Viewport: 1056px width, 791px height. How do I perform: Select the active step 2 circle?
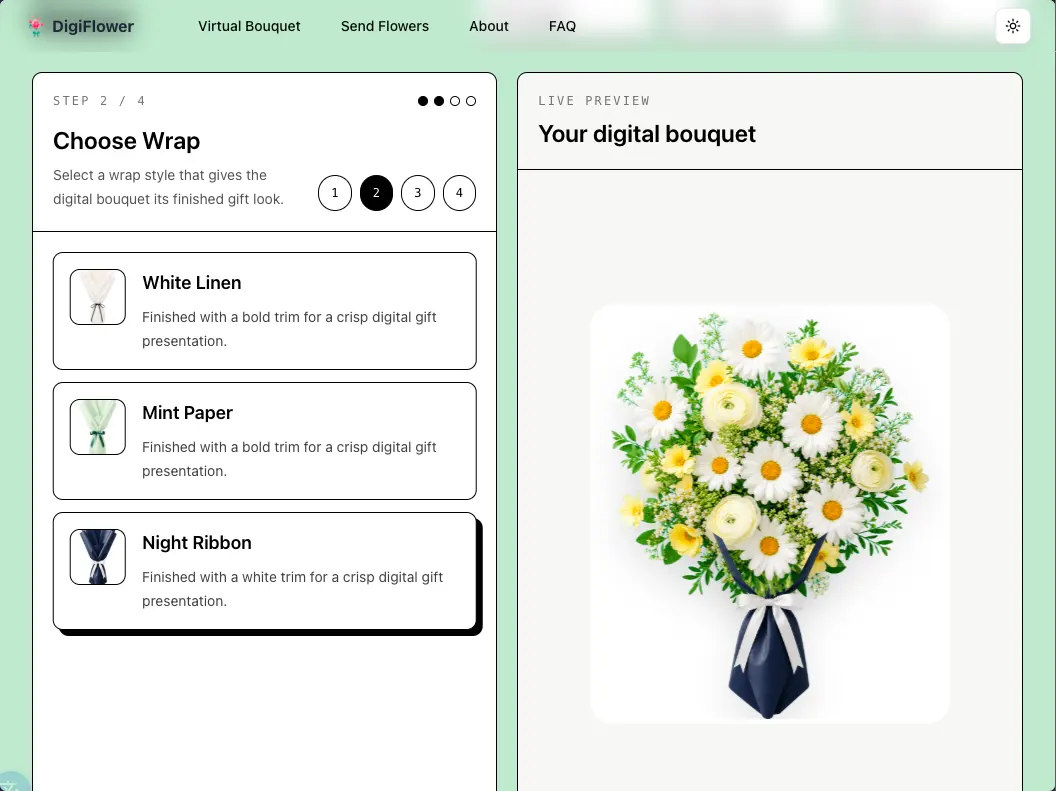point(376,193)
